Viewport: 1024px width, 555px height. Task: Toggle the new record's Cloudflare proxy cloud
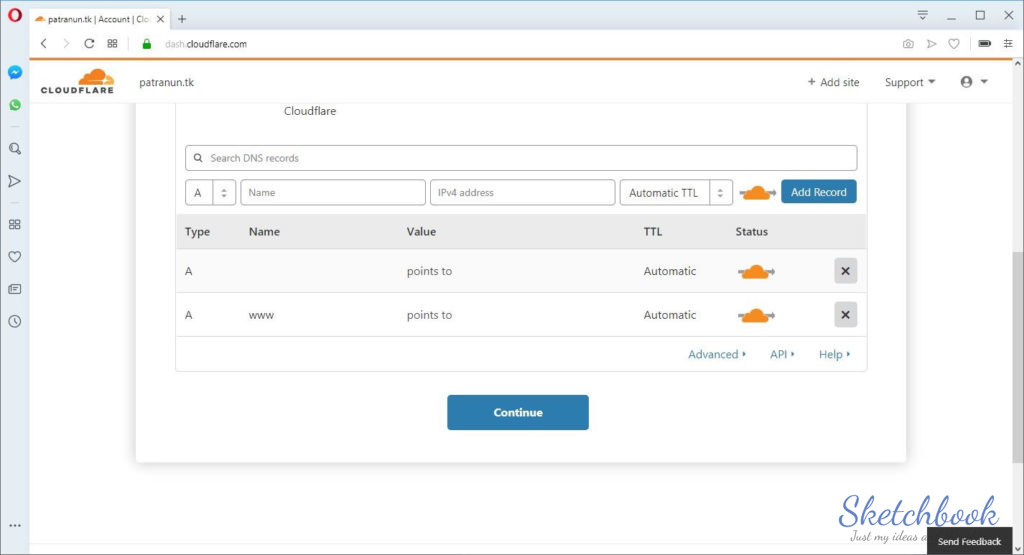coord(757,193)
